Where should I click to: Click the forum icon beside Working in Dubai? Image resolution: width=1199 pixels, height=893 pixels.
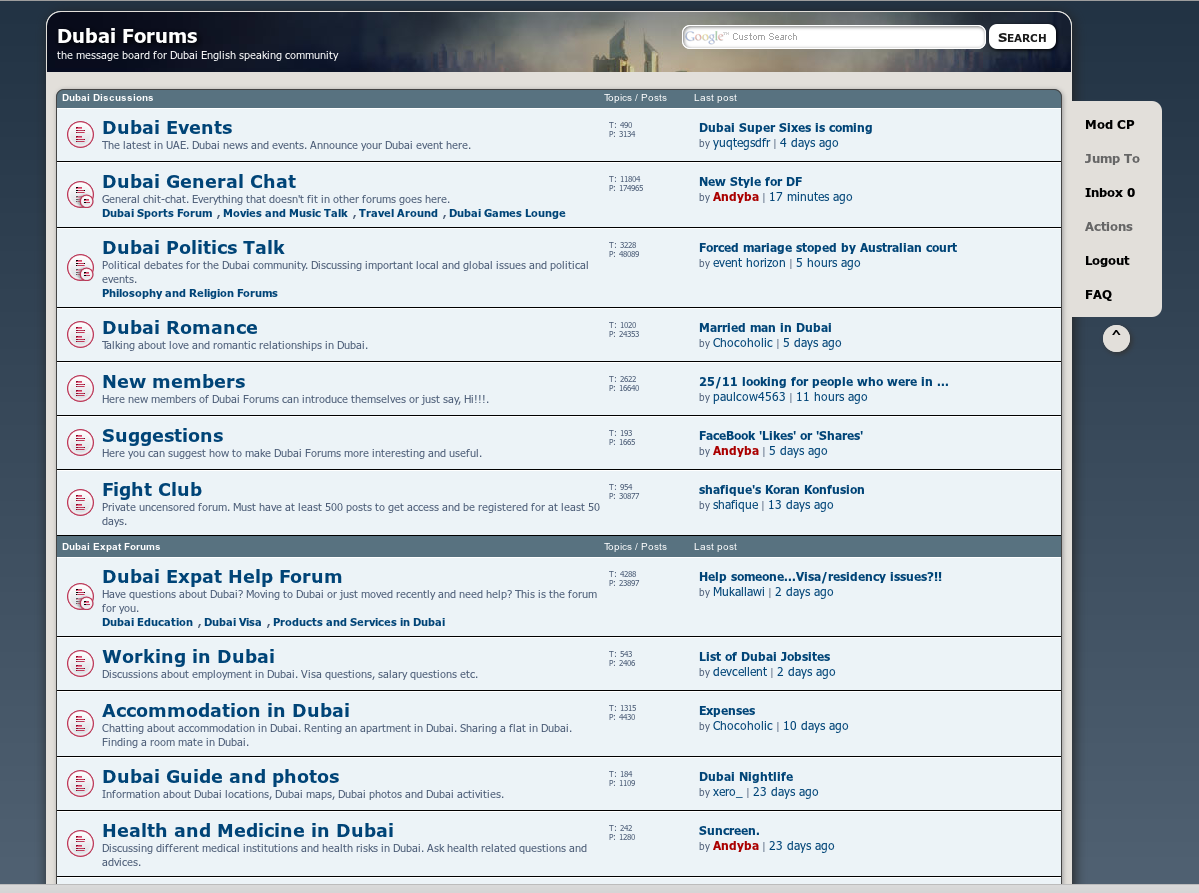80,663
